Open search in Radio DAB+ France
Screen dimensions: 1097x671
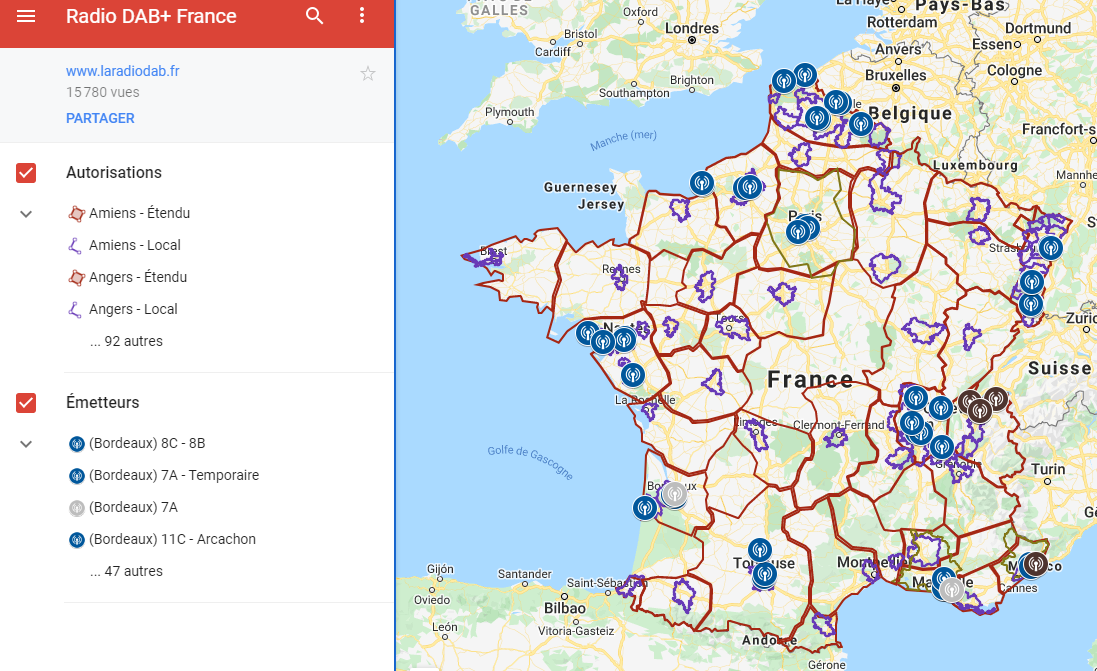(315, 15)
